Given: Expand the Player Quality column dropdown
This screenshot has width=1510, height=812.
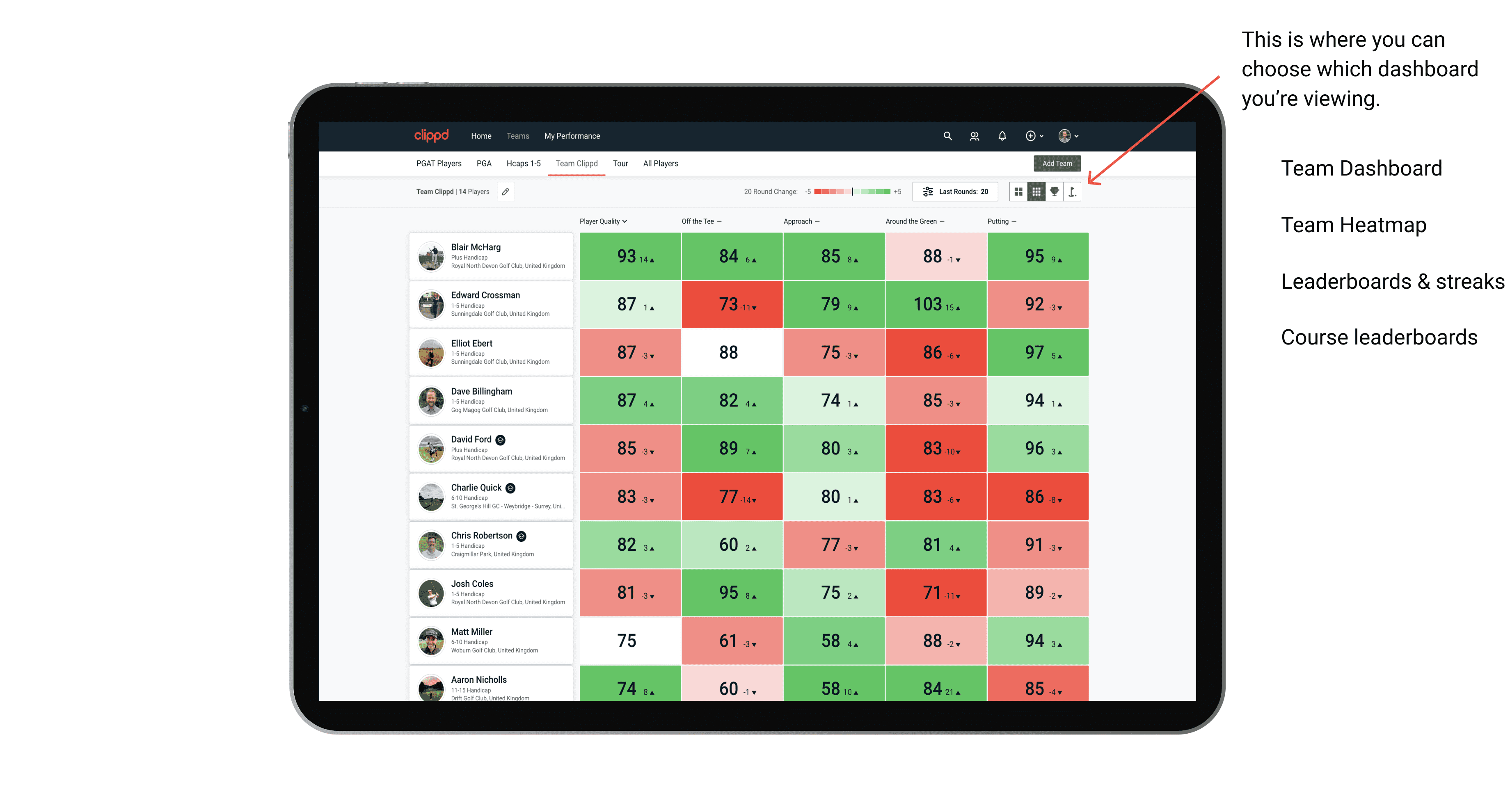Looking at the screenshot, I should point(629,221).
